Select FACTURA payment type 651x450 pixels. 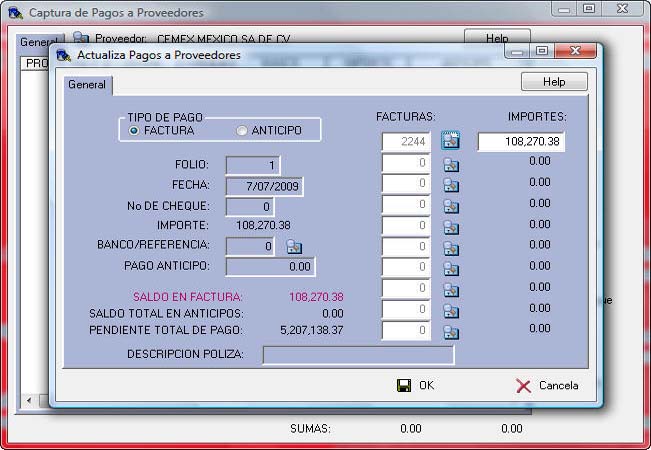[x=133, y=131]
